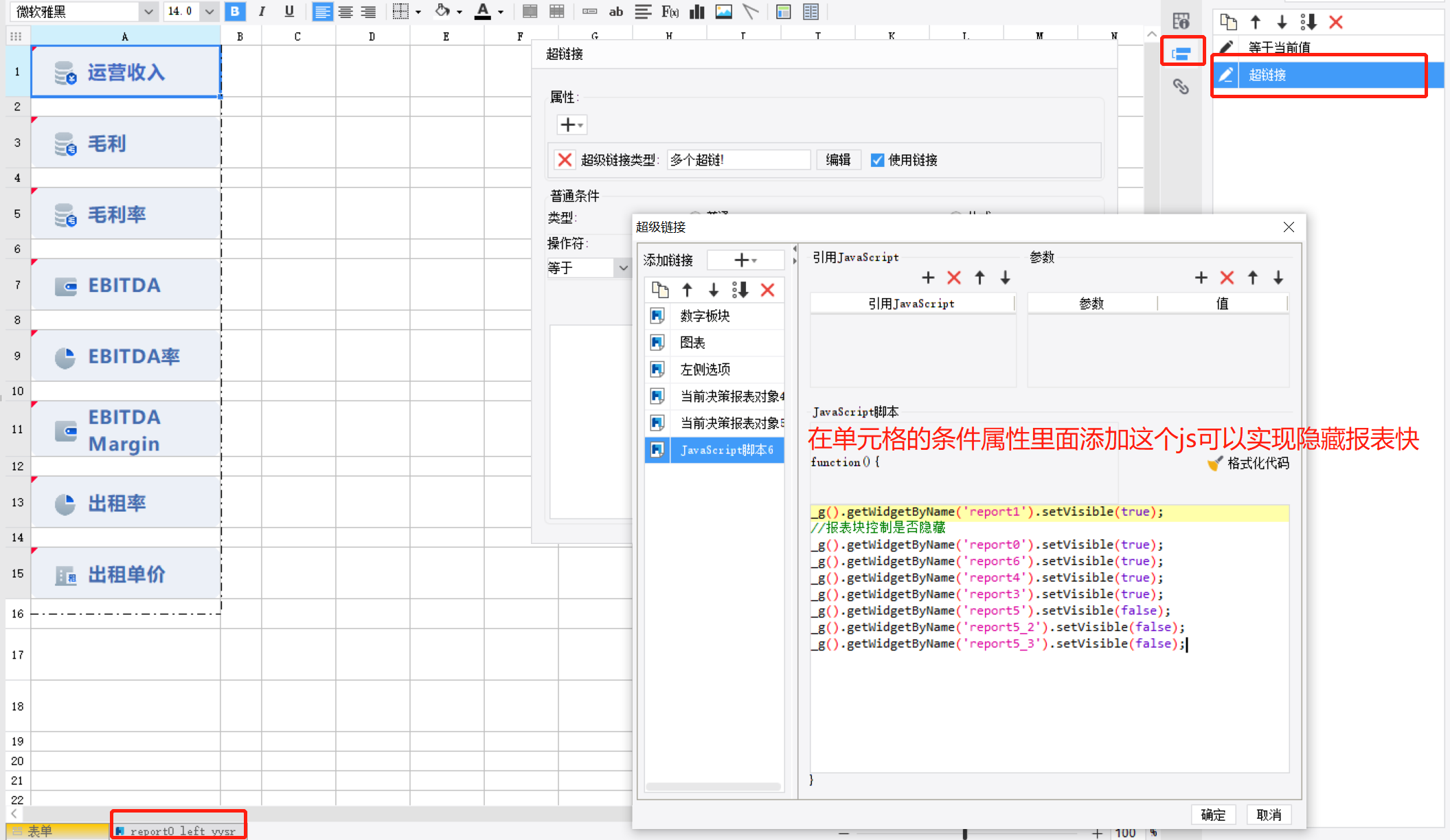
Task: Expand the font size dropdown
Action: [209, 11]
